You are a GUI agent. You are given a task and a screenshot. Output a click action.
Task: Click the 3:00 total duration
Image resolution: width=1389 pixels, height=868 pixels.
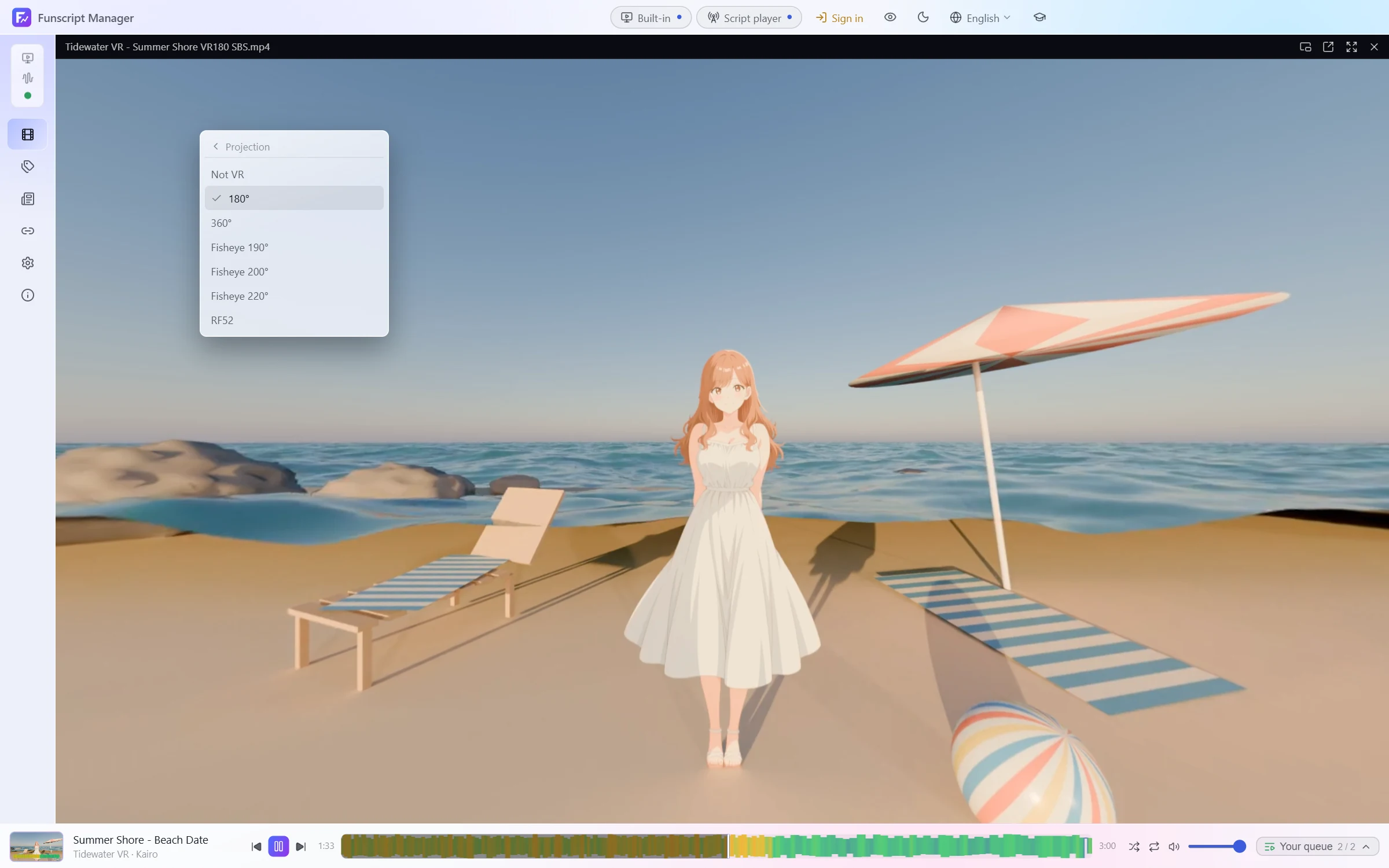point(1107,846)
